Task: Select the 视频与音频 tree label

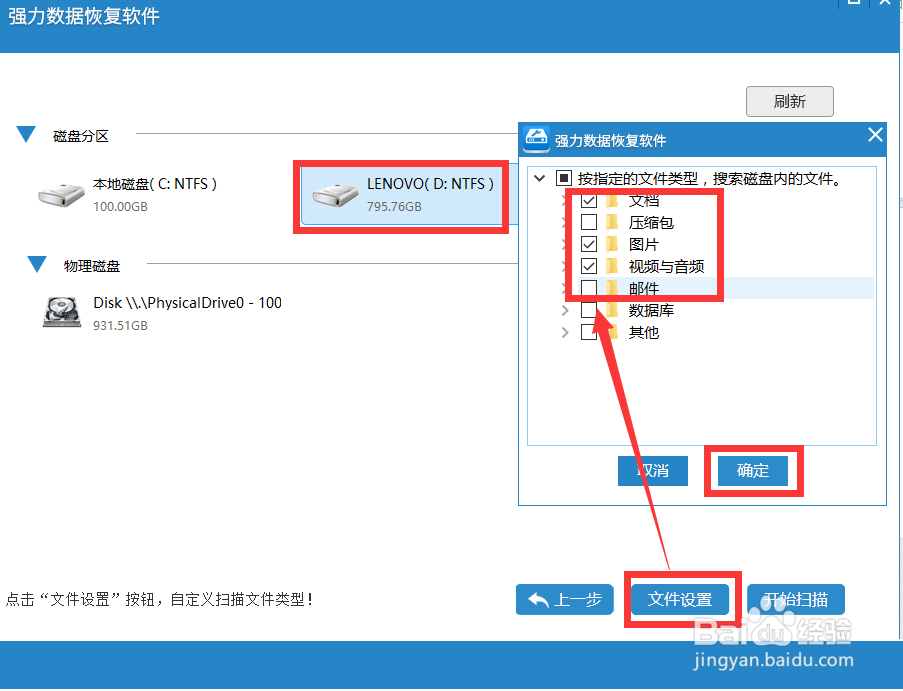Action: pos(666,266)
